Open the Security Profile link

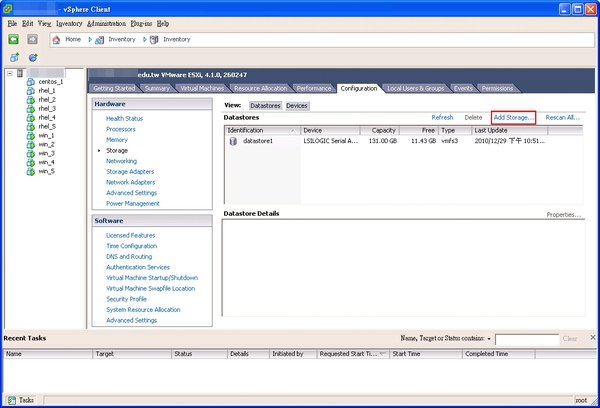pos(126,299)
